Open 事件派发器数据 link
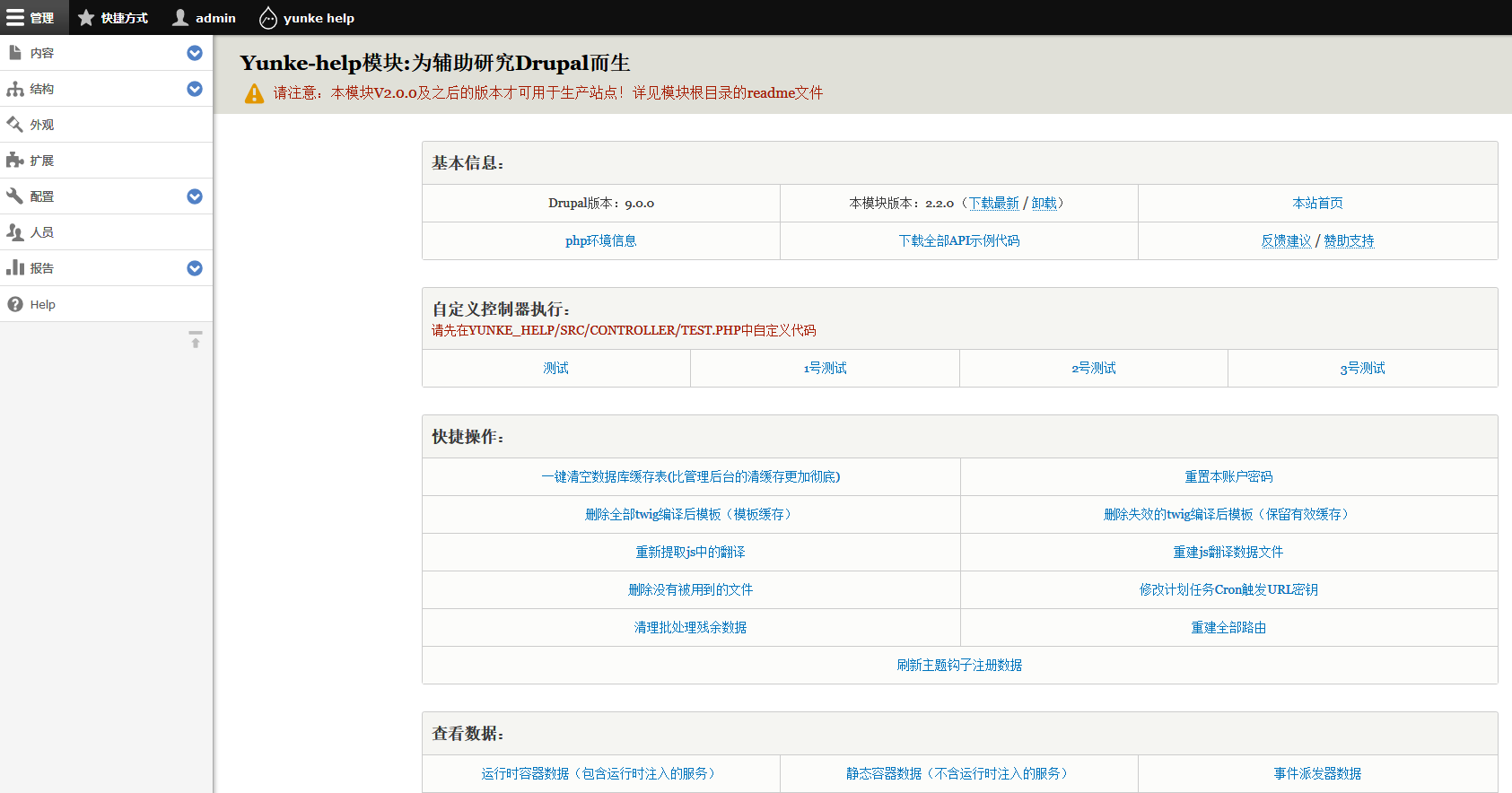 tap(1317, 774)
